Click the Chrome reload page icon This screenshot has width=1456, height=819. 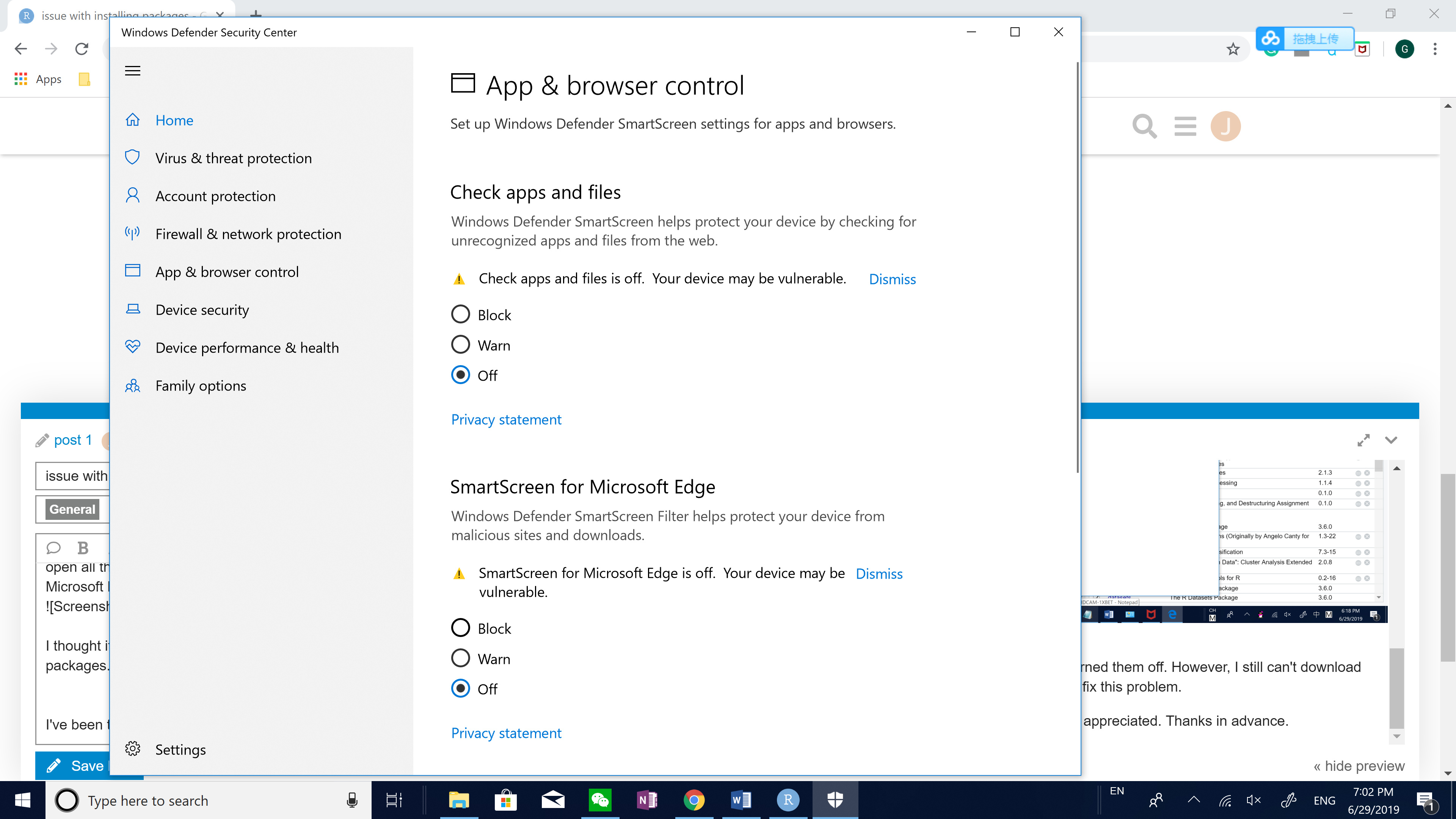coord(82,49)
